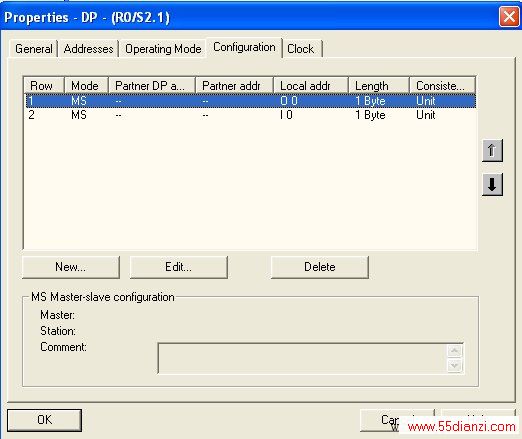Click the Local addr column header
The image size is (522, 439).
point(311,86)
